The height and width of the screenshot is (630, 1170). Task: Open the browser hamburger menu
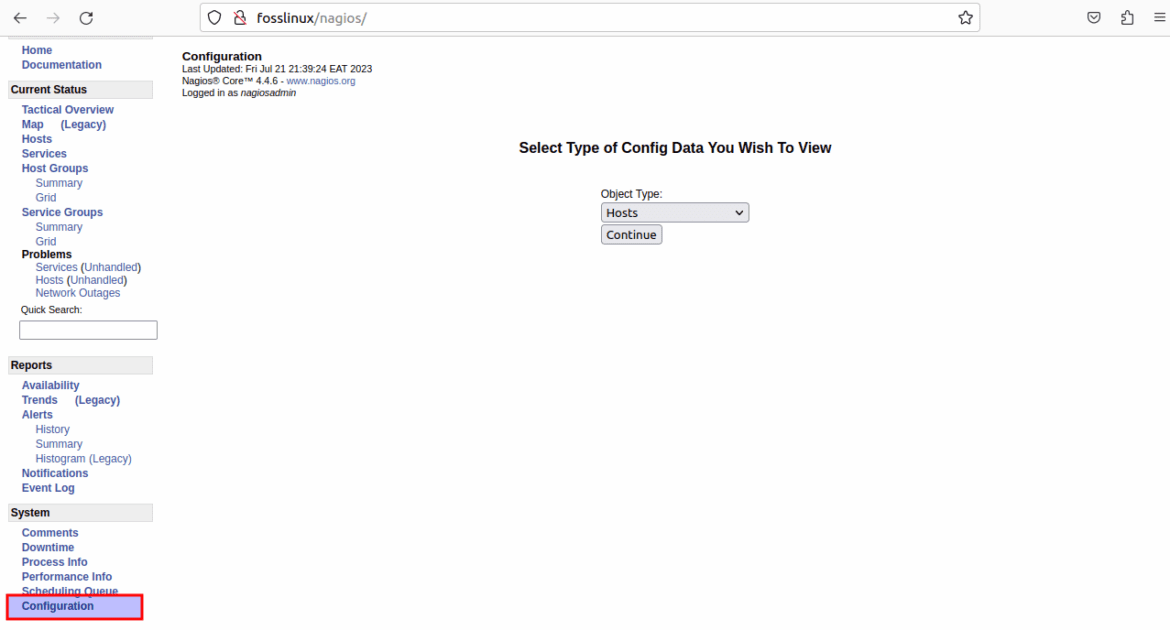tap(1159, 18)
